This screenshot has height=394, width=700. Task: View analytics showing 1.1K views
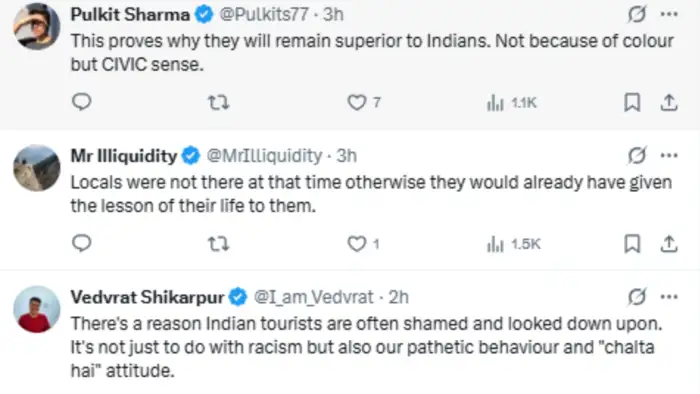[512, 103]
